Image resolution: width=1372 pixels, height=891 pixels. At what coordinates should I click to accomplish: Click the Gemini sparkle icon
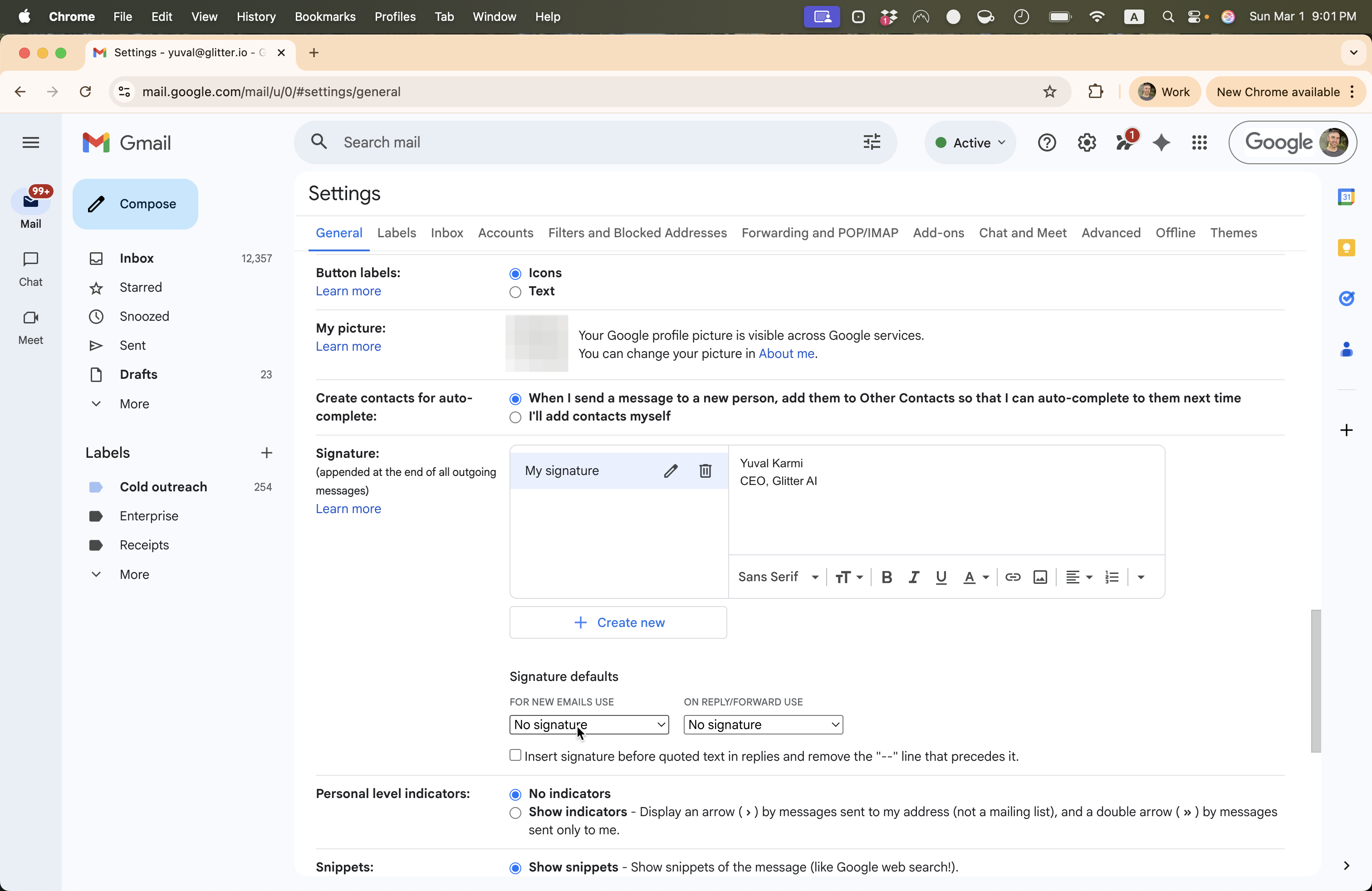1161,142
